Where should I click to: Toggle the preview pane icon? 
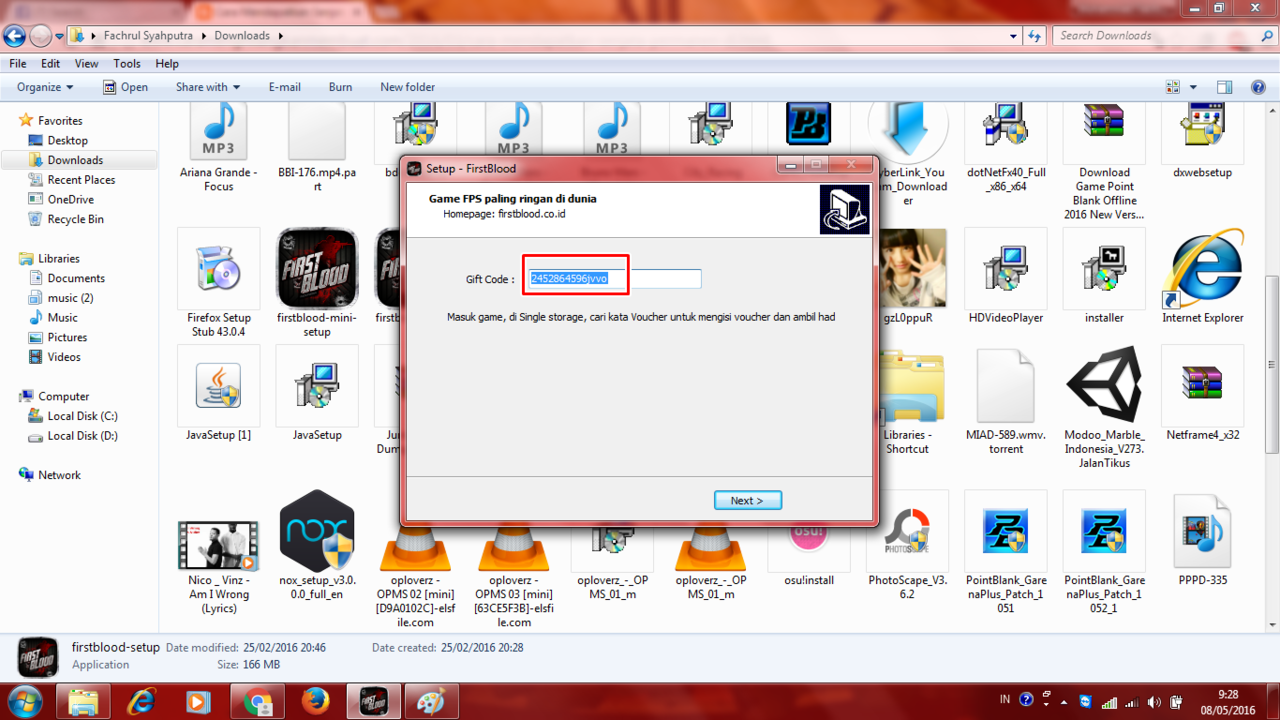click(x=1225, y=87)
